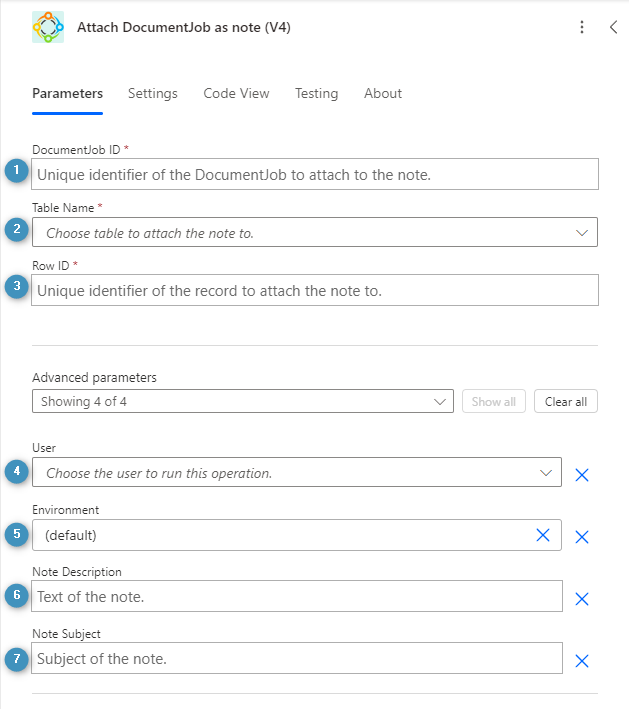This screenshot has width=629, height=709.
Task: Remove the Environment parameter with its outer X
Action: pos(582,537)
